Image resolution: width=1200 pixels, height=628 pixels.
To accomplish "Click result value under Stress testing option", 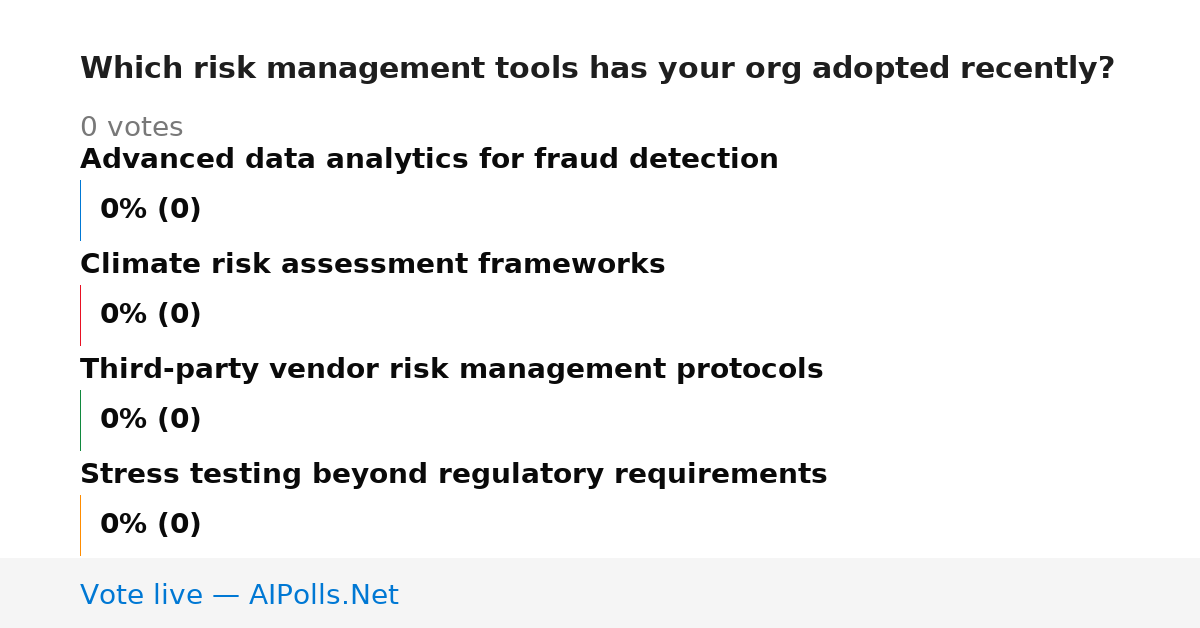I will click(150, 525).
